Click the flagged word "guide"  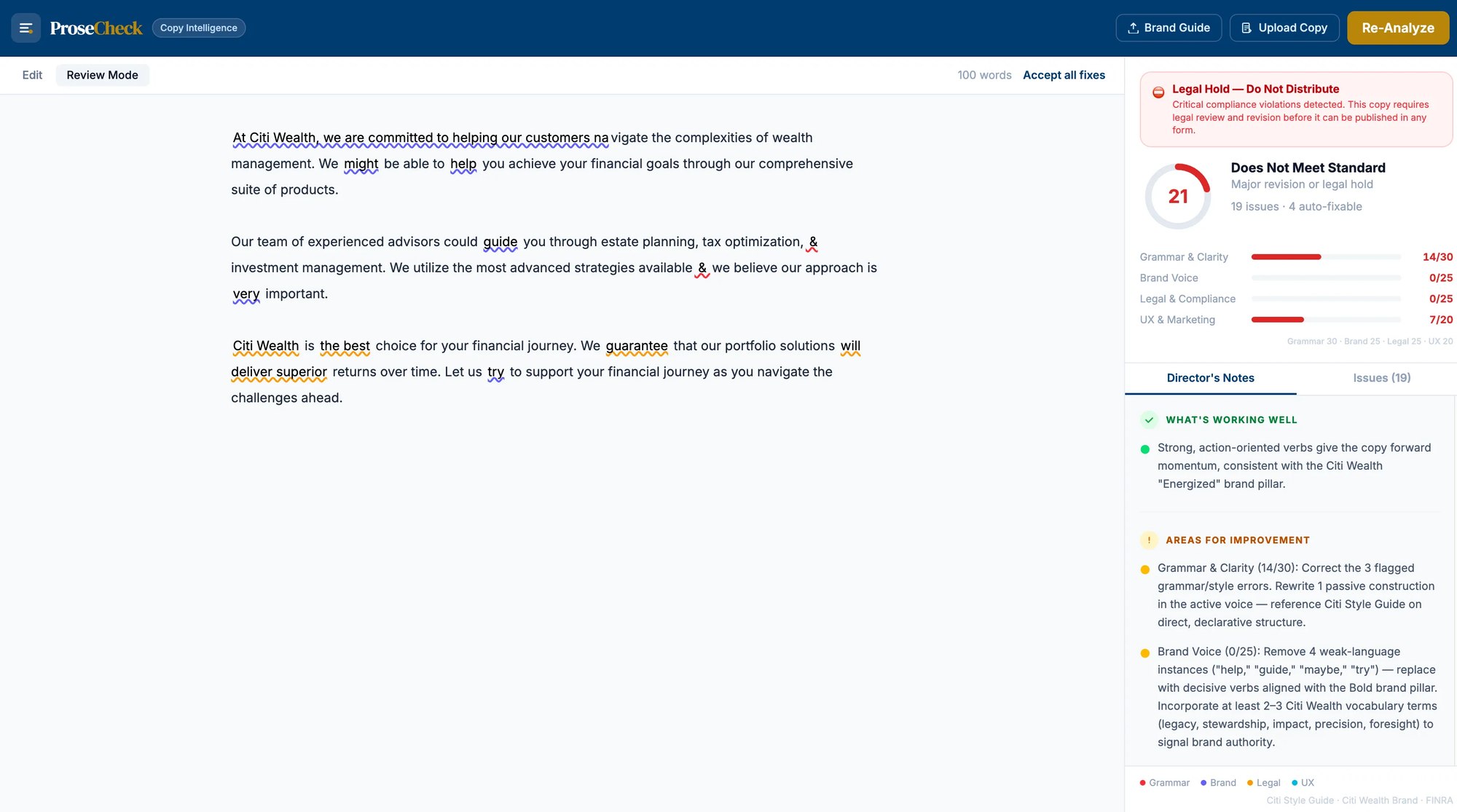point(500,242)
